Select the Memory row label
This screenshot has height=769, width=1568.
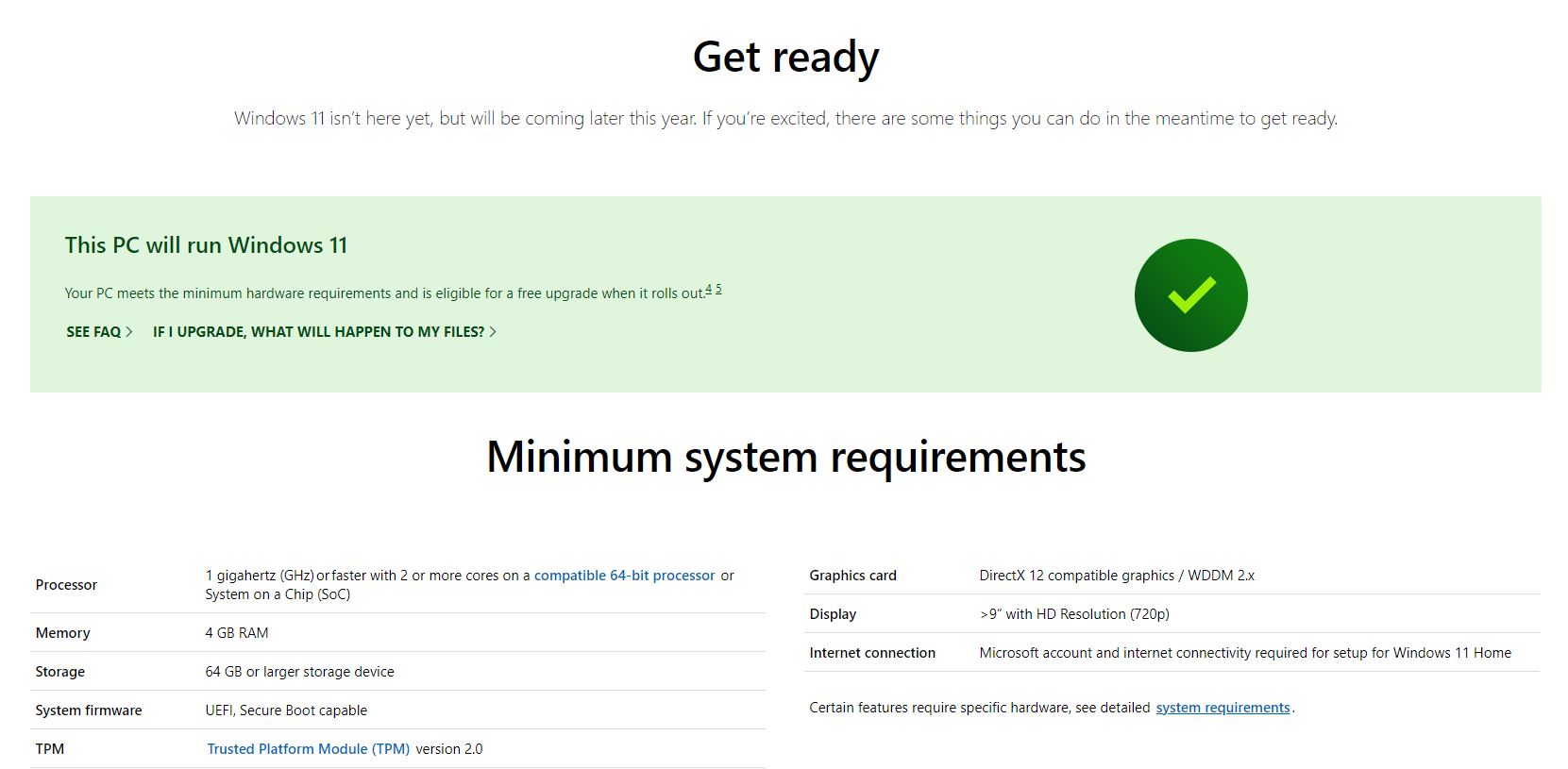62,633
